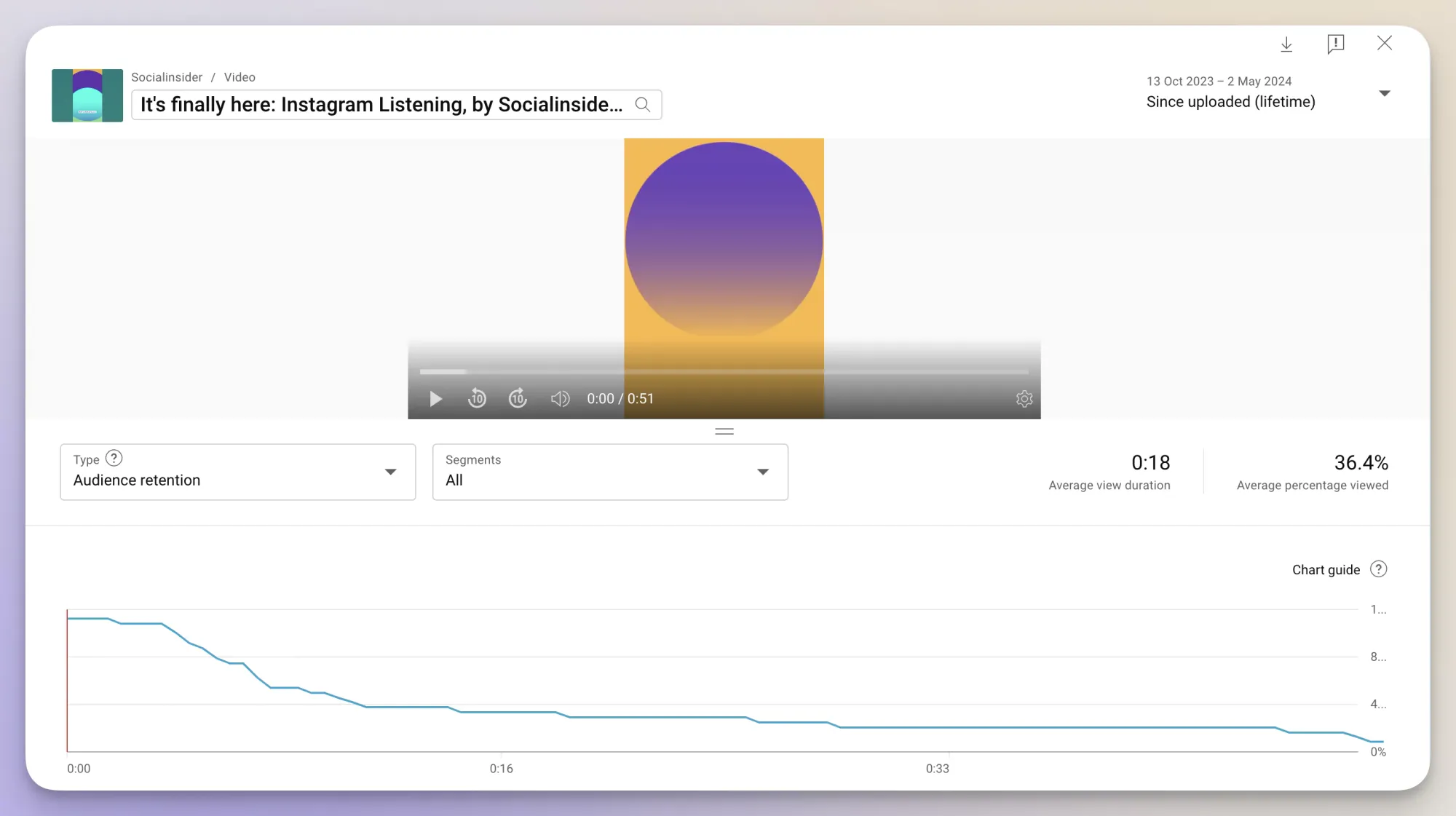Screen dimensions: 1456x816
Task: Open the send feedback icon
Action: point(1335,44)
